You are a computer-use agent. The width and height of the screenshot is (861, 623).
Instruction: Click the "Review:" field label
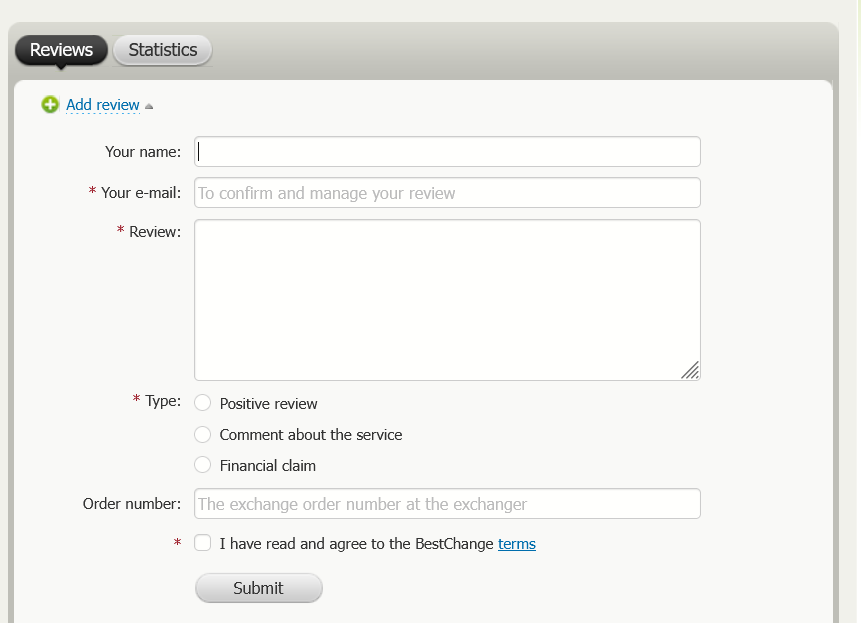coord(155,232)
